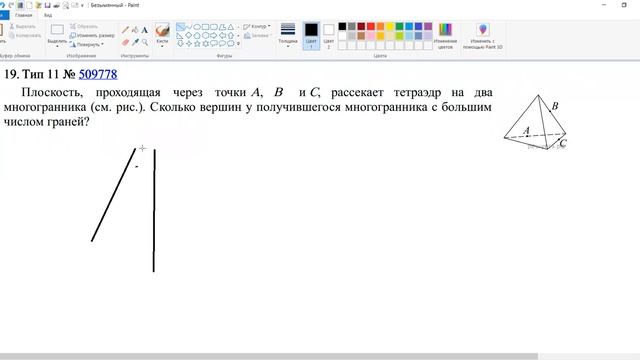Click the tetrahedron figure on the canvas
The image size is (640, 360).
(536, 122)
